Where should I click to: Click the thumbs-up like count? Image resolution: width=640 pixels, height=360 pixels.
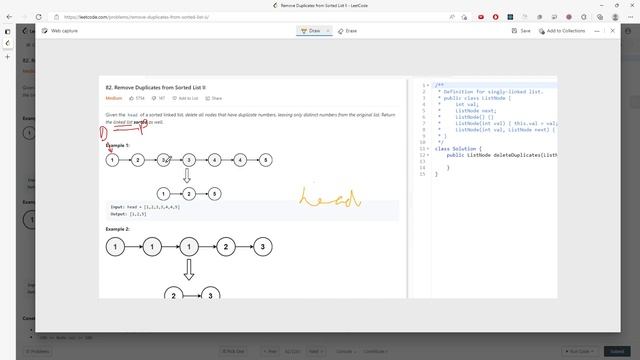coord(137,98)
